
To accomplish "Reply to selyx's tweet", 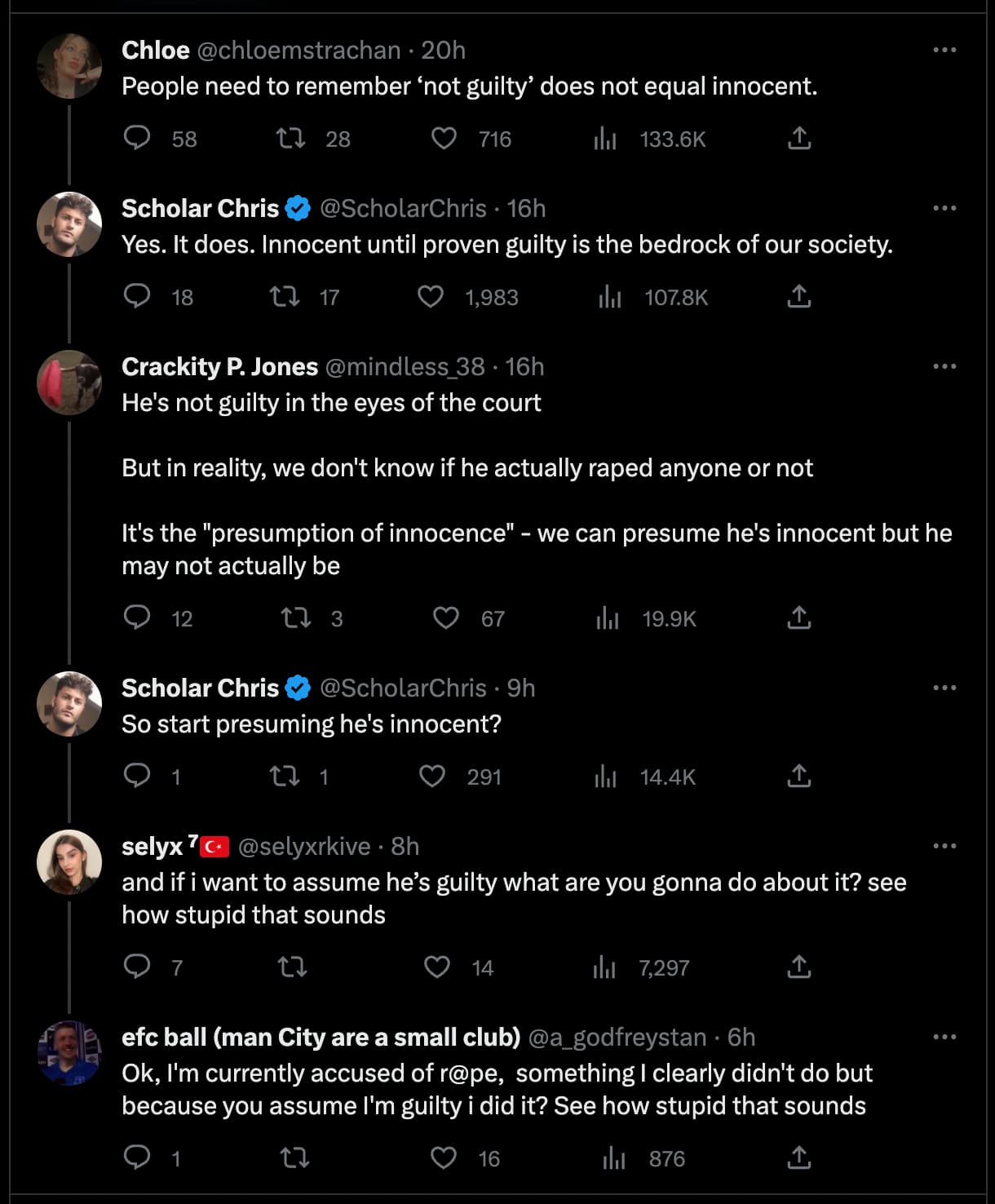I will [x=137, y=967].
